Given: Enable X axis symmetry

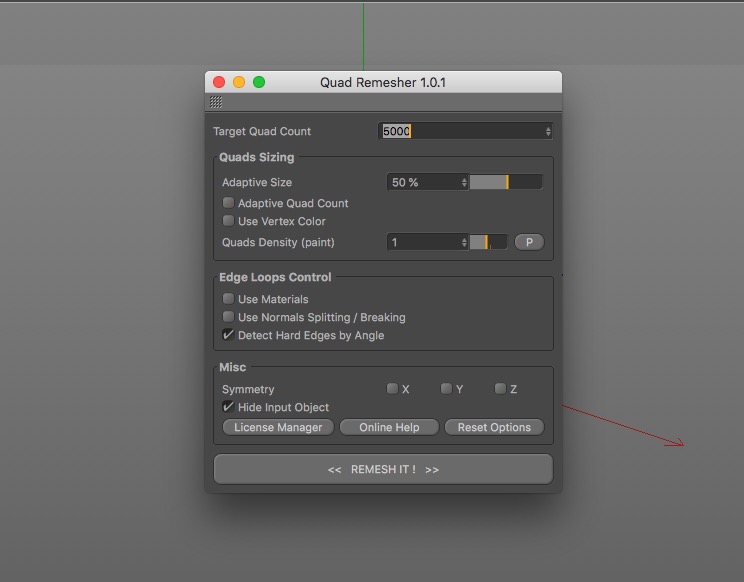Looking at the screenshot, I should 392,389.
